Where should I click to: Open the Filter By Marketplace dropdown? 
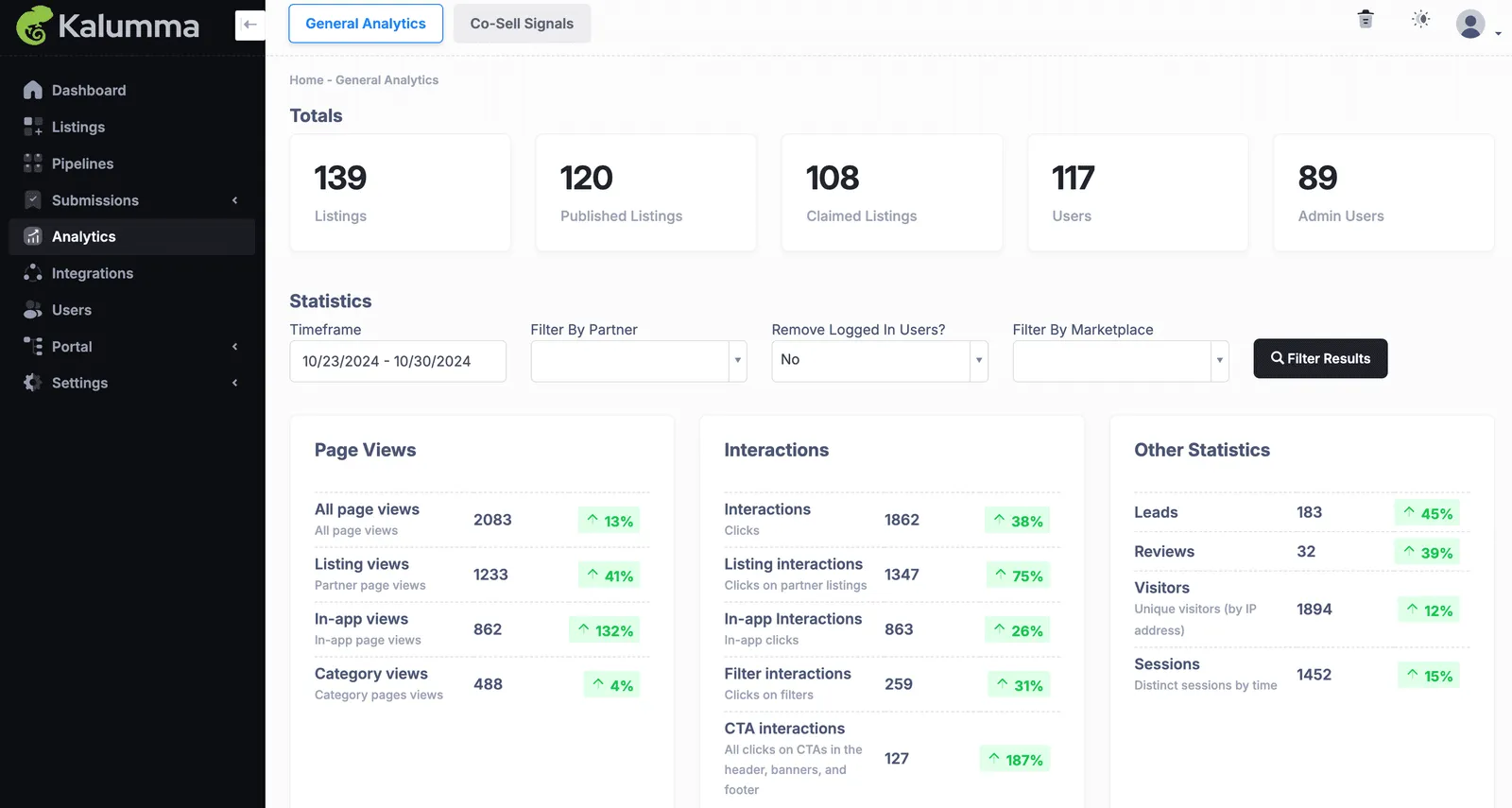1121,361
